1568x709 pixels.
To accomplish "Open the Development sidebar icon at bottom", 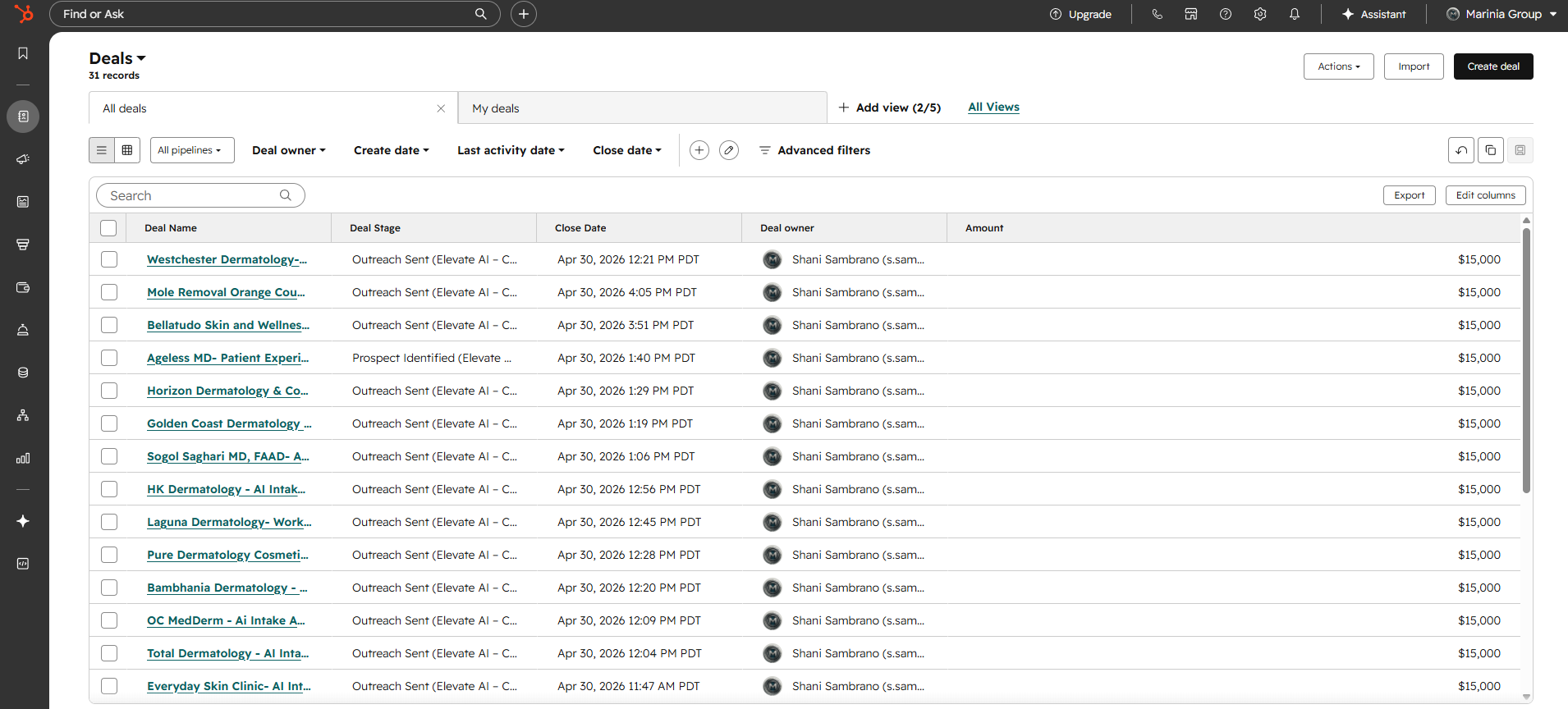I will click(23, 564).
